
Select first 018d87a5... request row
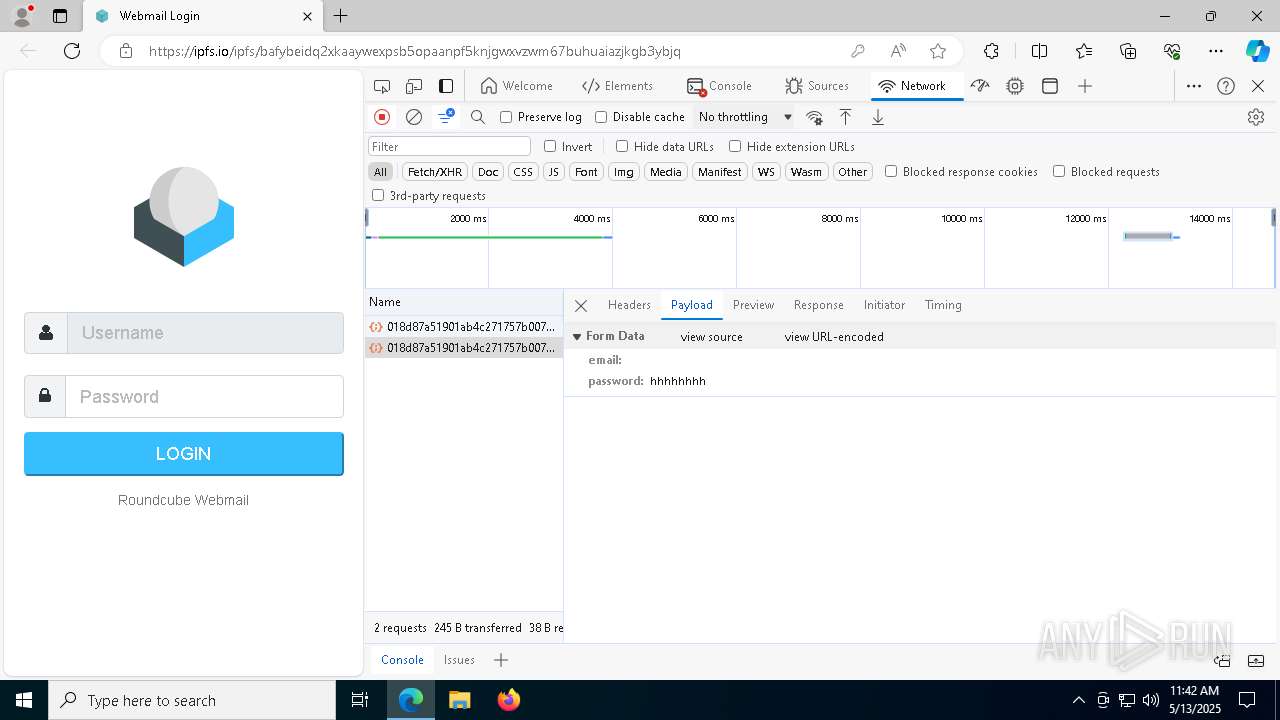[463, 327]
